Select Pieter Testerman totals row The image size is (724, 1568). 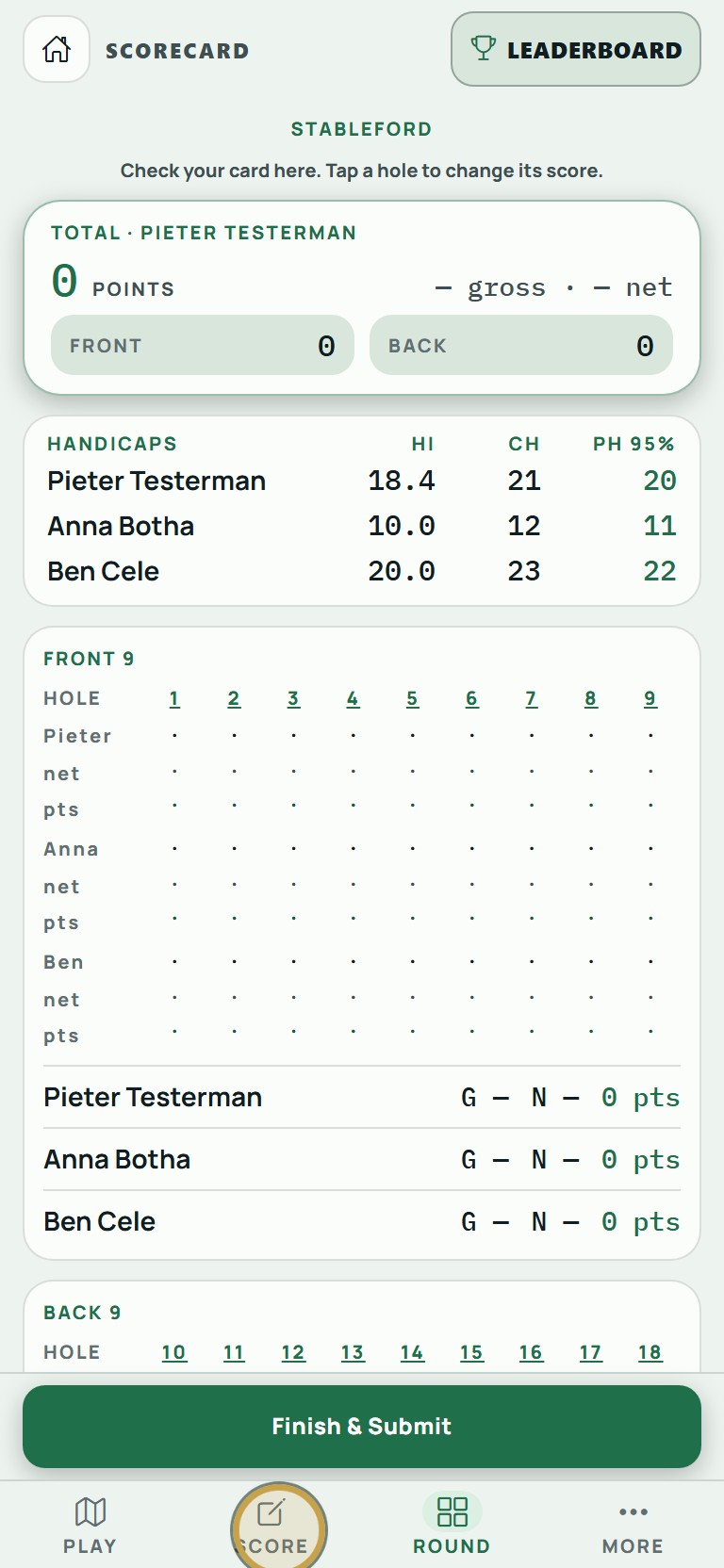click(x=362, y=1098)
